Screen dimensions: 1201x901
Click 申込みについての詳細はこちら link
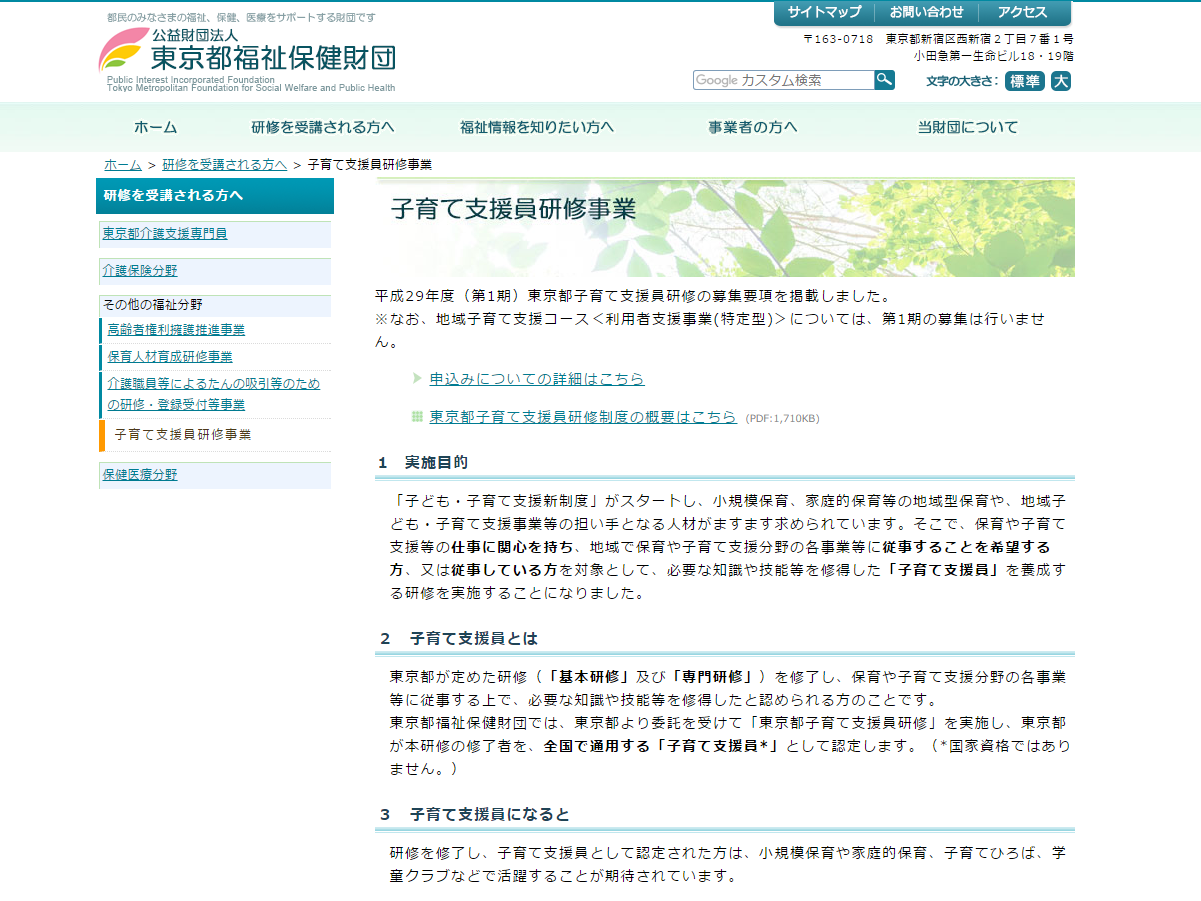click(x=537, y=379)
